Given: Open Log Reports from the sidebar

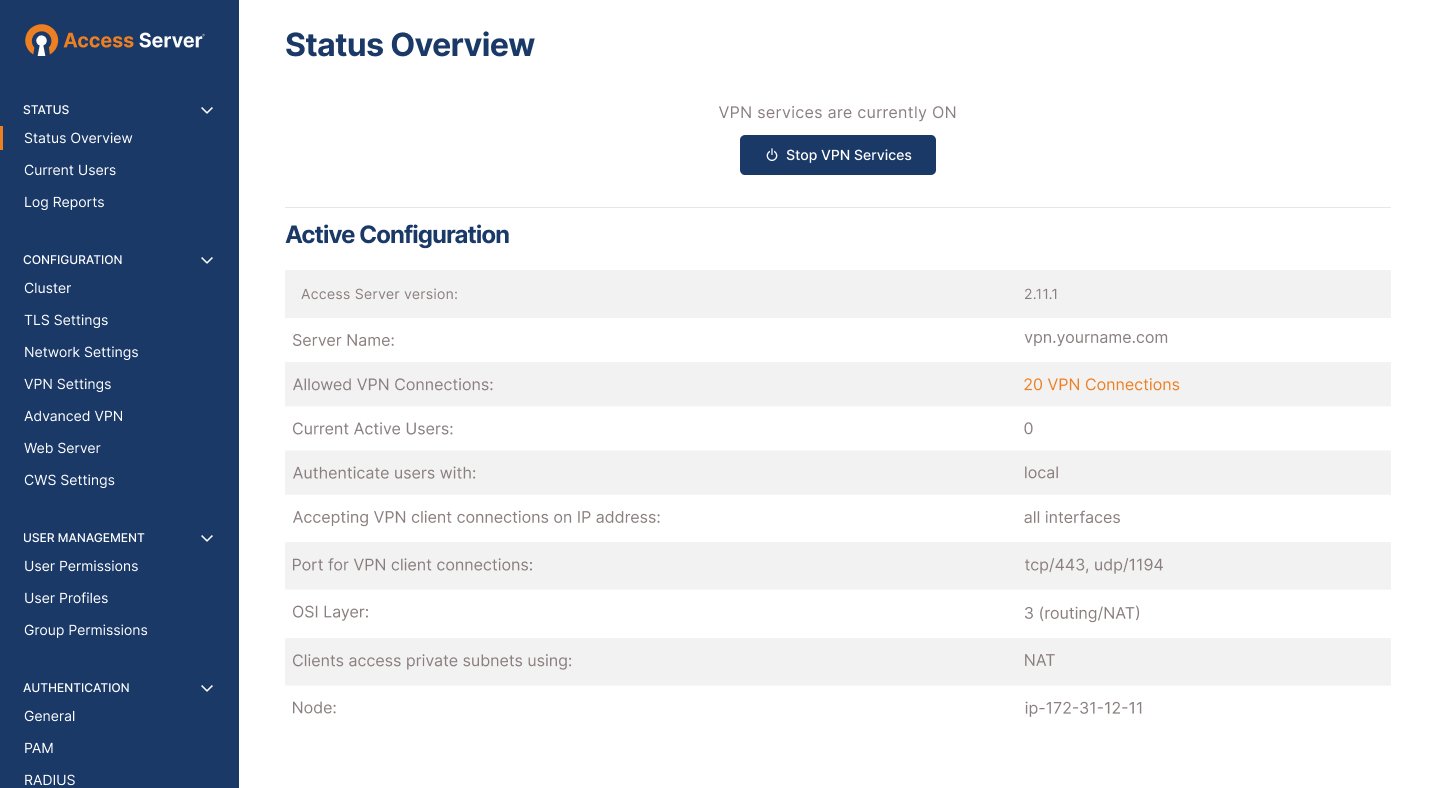Looking at the screenshot, I should pos(64,202).
